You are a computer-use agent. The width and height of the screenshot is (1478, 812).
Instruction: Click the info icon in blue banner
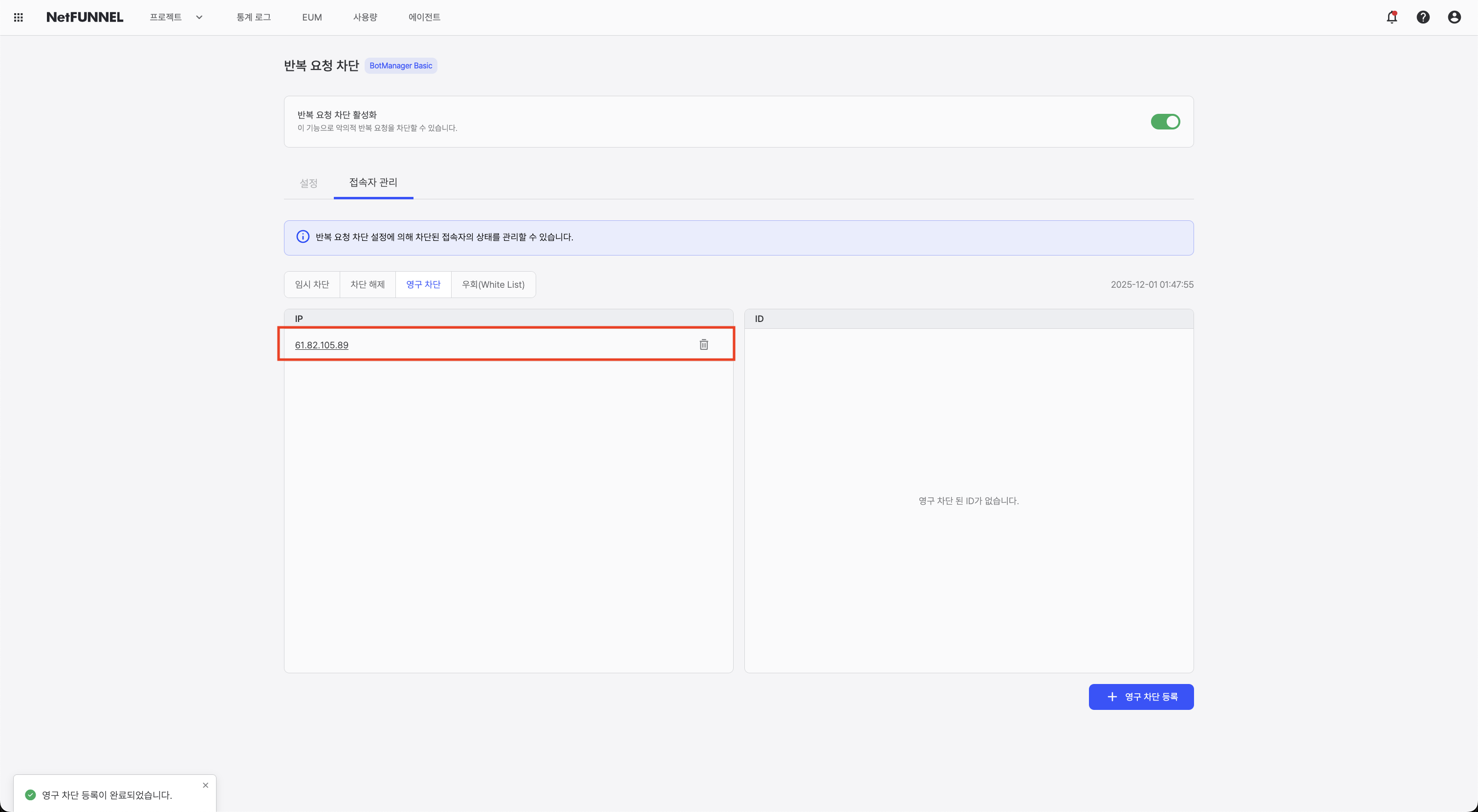point(303,237)
